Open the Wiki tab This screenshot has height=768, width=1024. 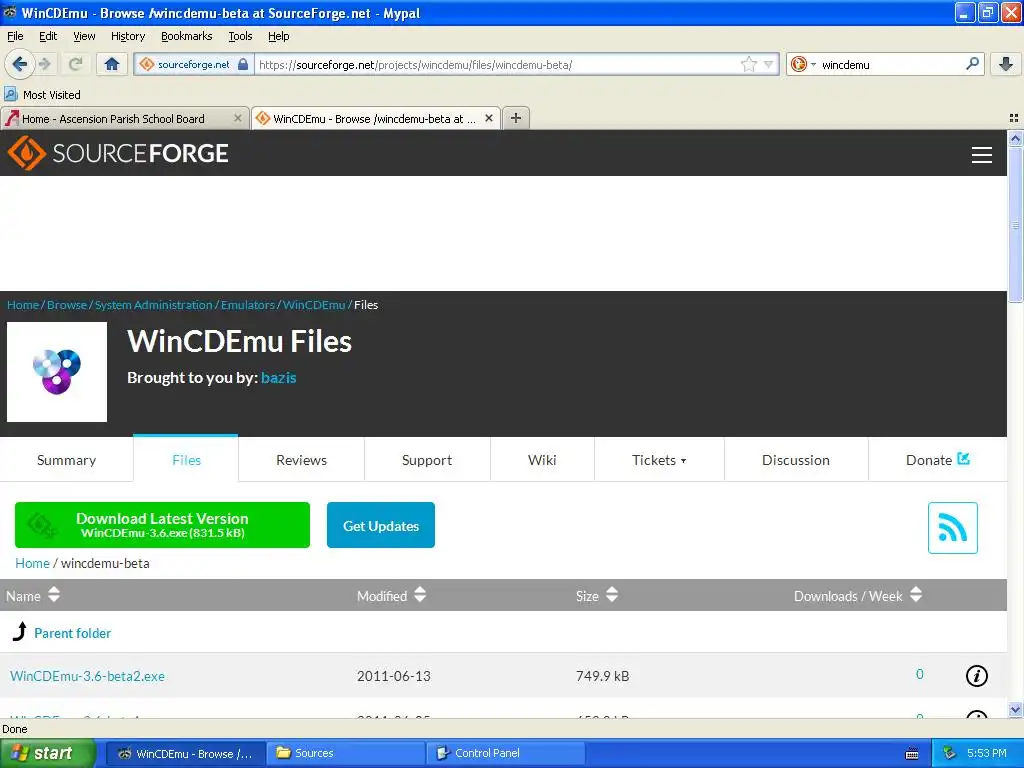click(x=542, y=460)
